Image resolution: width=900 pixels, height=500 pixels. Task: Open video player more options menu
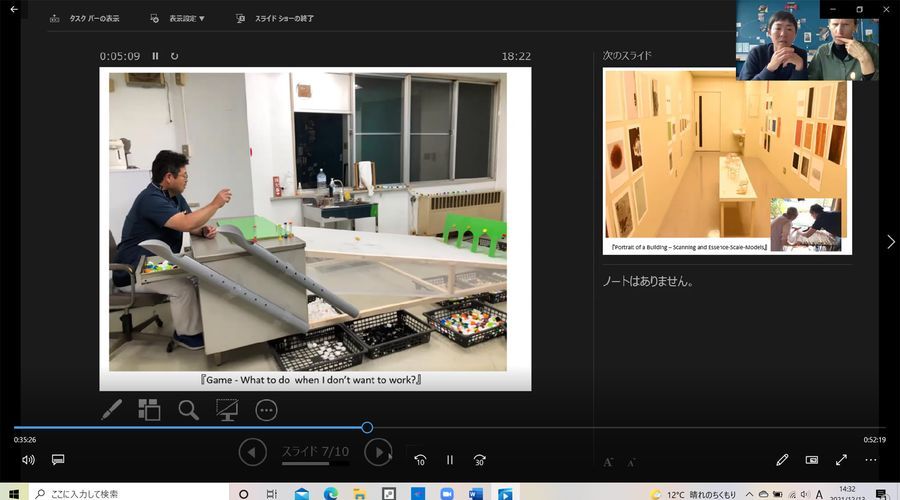pos(871,460)
